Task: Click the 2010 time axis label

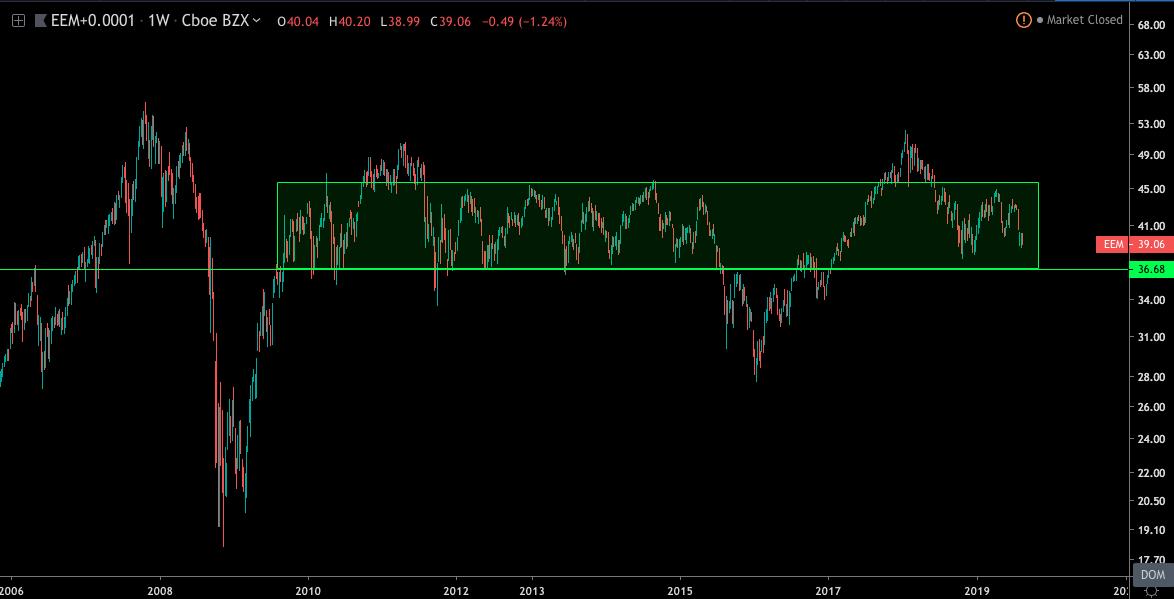Action: coord(307,591)
